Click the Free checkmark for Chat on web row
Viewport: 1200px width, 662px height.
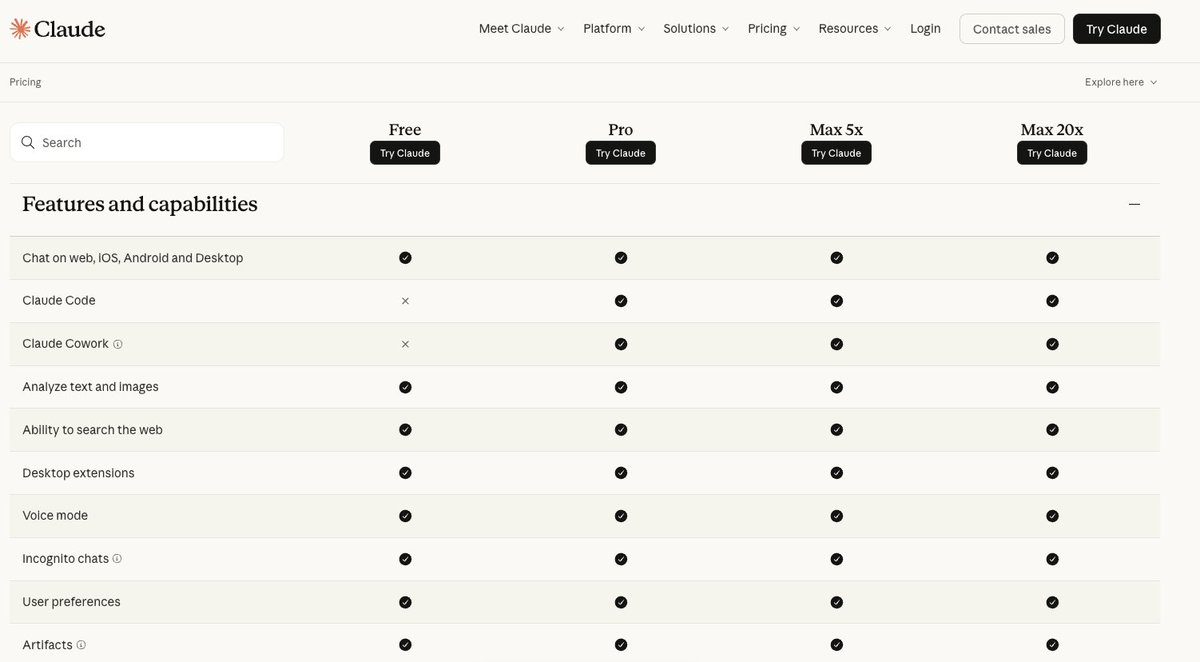point(405,258)
